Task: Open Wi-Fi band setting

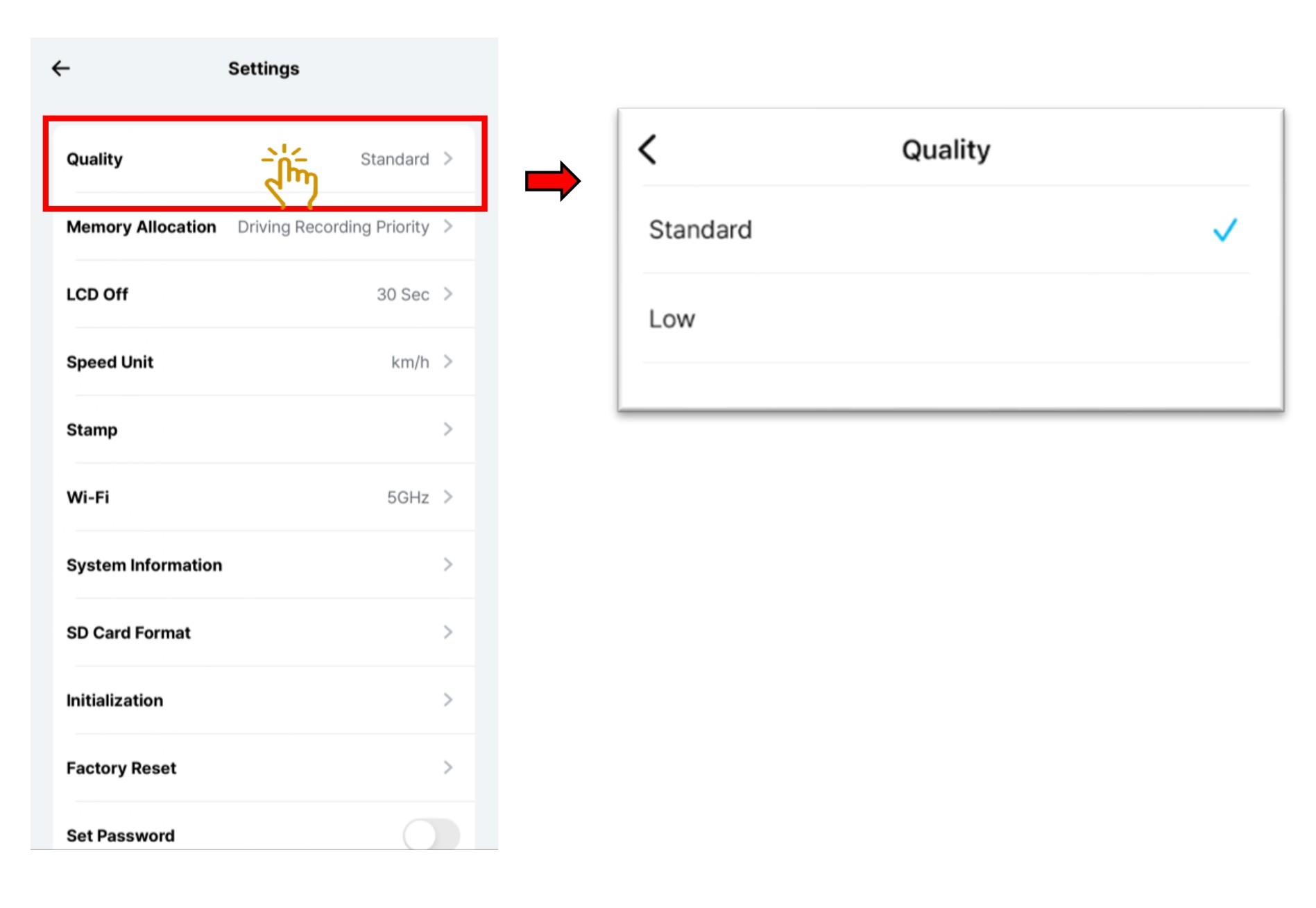Action: (264, 497)
